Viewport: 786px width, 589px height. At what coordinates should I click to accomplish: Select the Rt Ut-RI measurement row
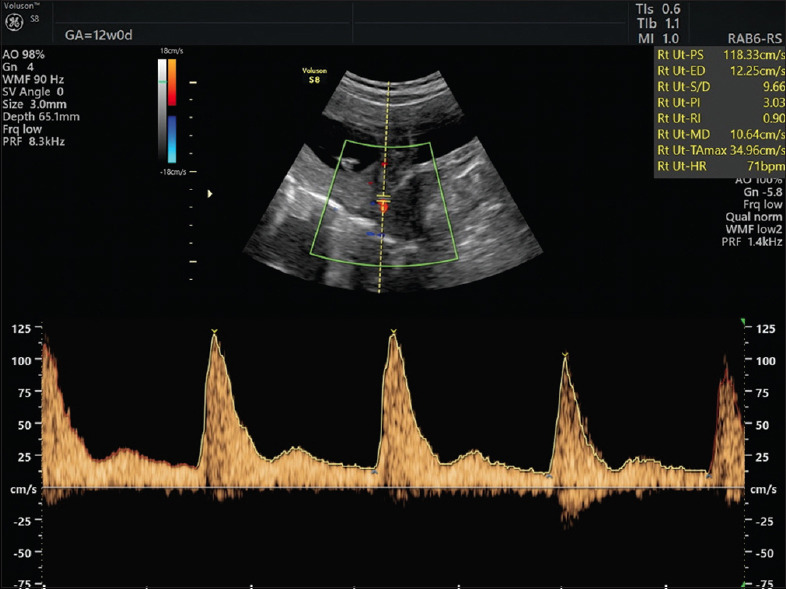coord(719,117)
